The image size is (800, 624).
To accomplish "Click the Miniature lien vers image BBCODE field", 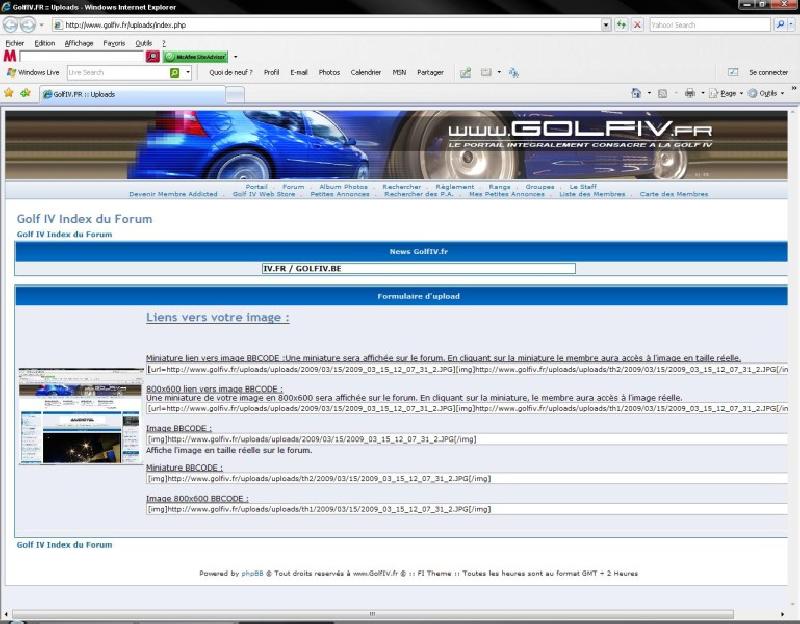I will tap(467, 369).
